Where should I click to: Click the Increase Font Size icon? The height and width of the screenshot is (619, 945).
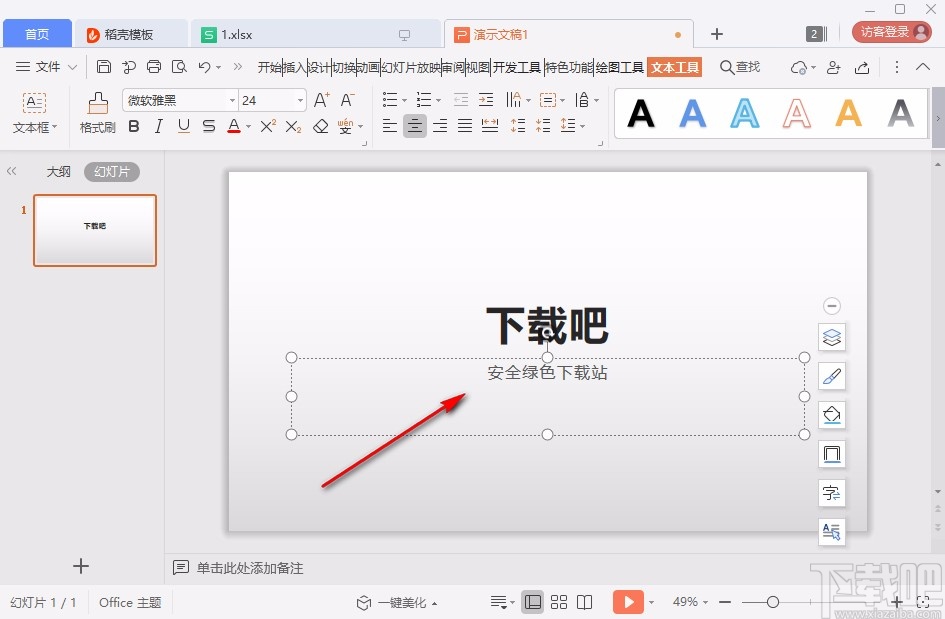pyautogui.click(x=320, y=99)
